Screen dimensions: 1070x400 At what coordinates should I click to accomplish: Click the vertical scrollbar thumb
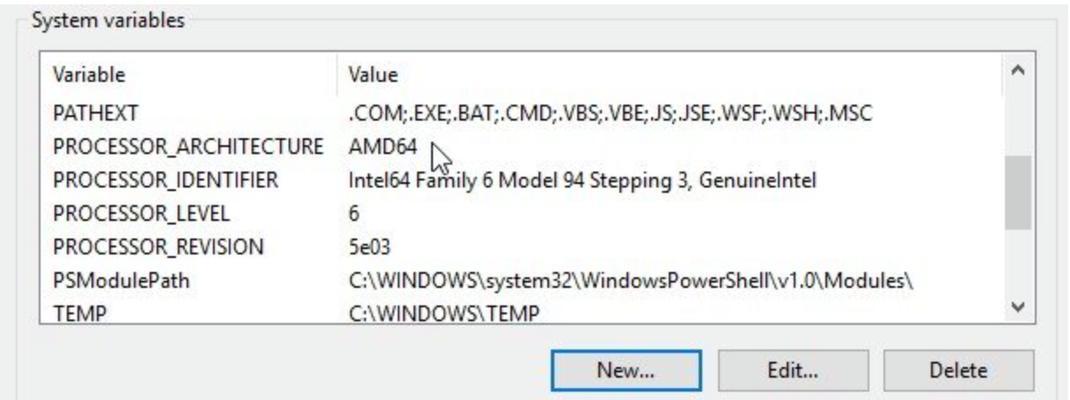1017,192
